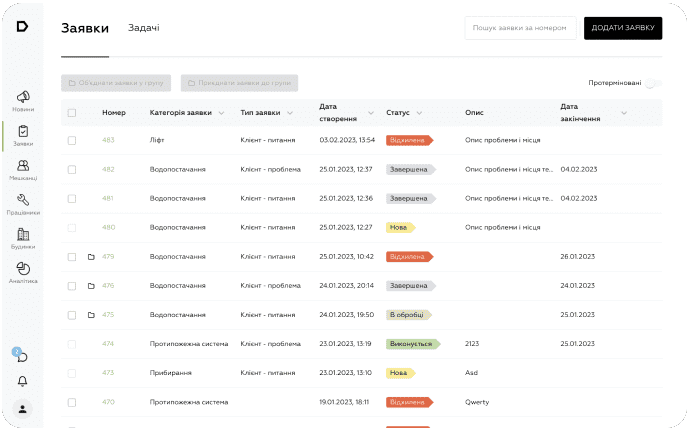691x430 pixels.
Task: Expand Статус column filter arrow
Action: [419, 113]
